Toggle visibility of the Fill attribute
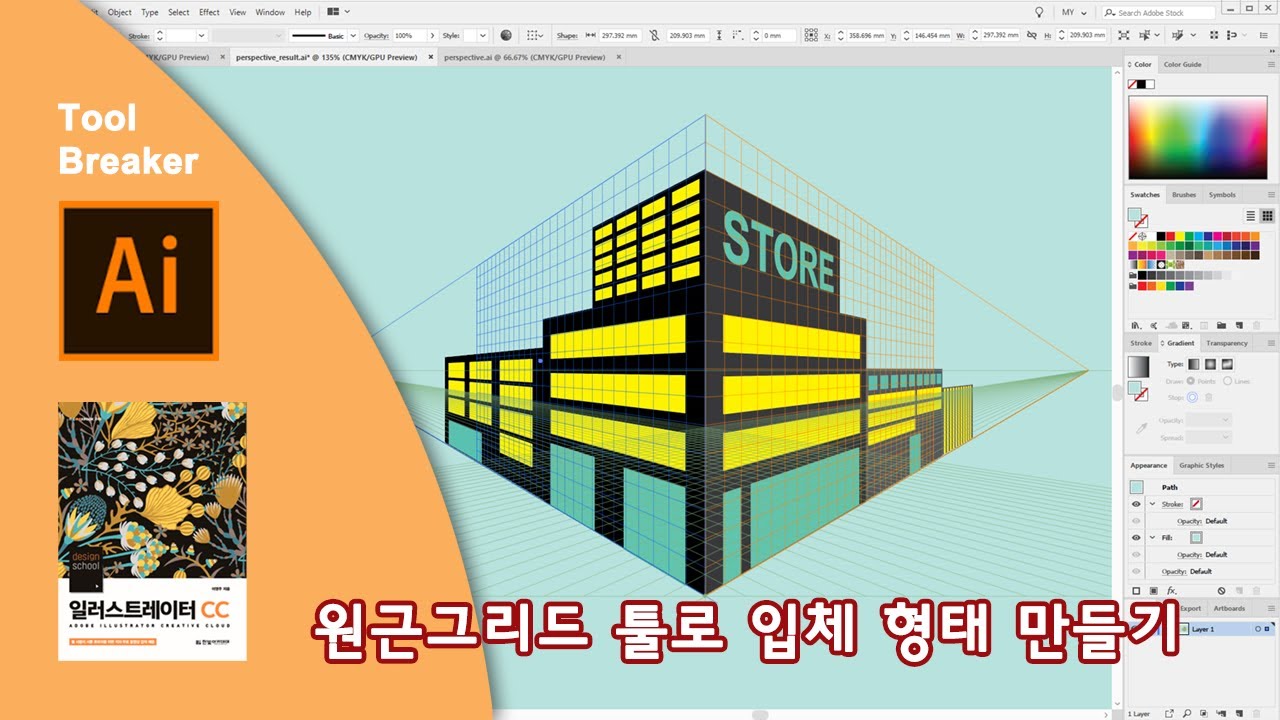This screenshot has height=720, width=1280. tap(1136, 537)
